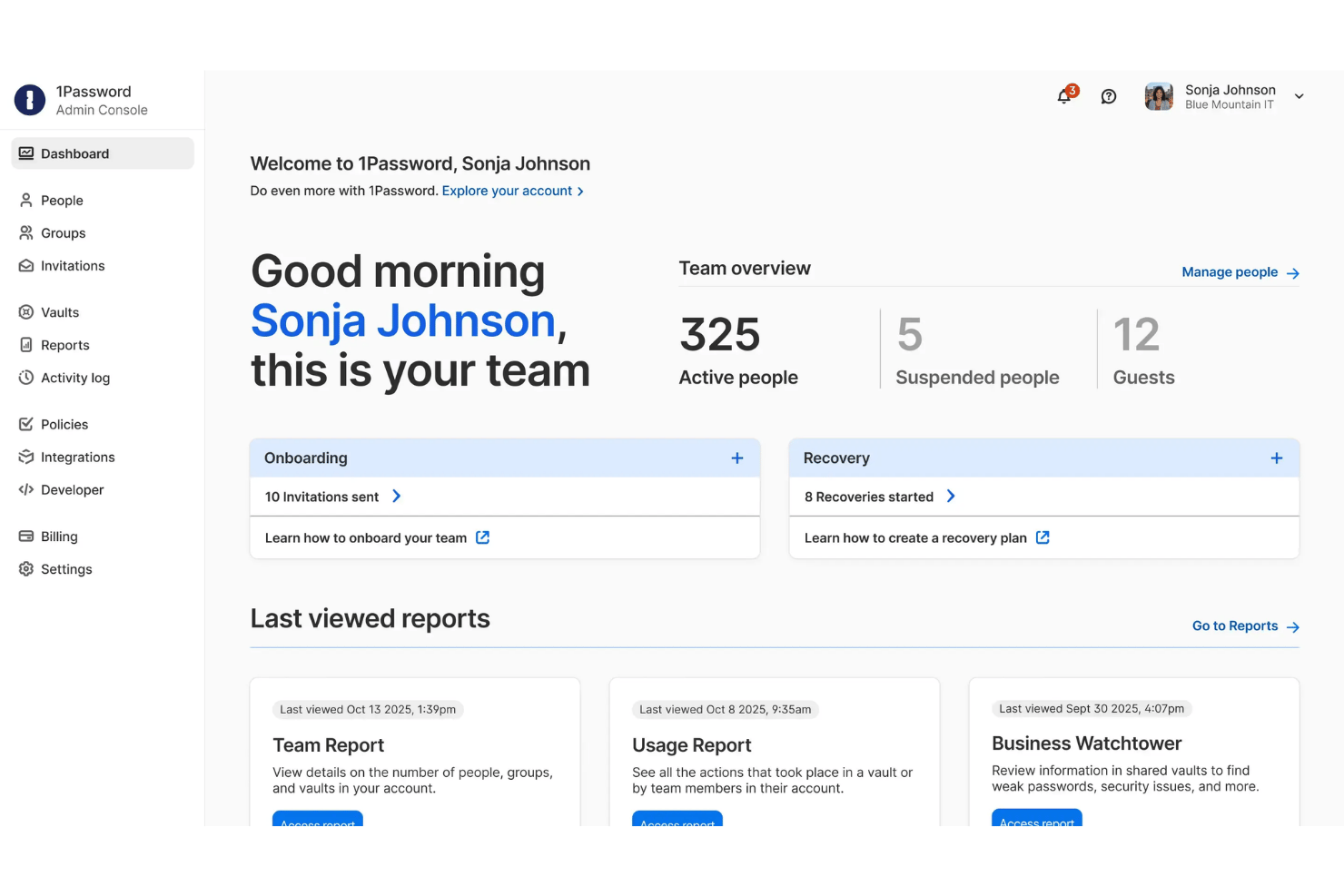Click 'Last viewed Oct 8 2025, 9:35am' badge
The width and height of the screenshot is (1344, 896).
click(x=726, y=709)
